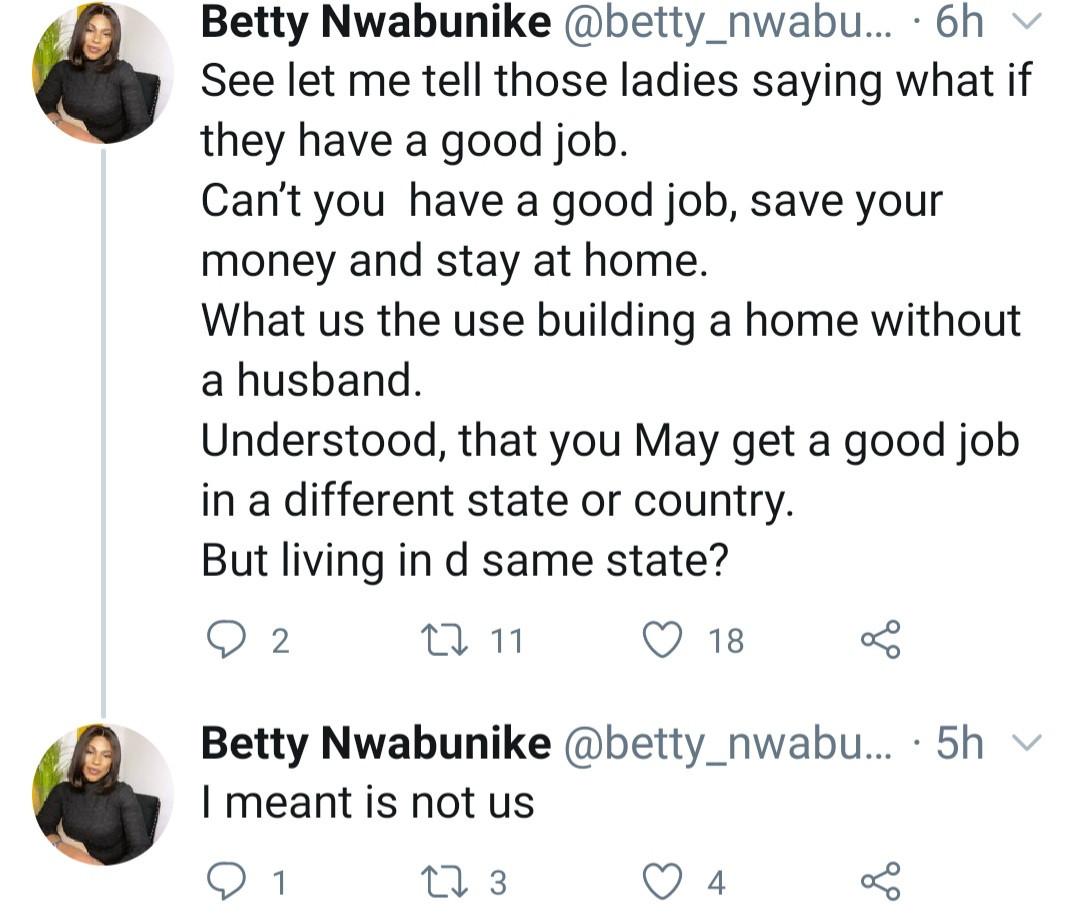This screenshot has height=915, width=1080.
Task: Open Betty Nwabunike's profile from the second tweet name
Action: tap(375, 744)
